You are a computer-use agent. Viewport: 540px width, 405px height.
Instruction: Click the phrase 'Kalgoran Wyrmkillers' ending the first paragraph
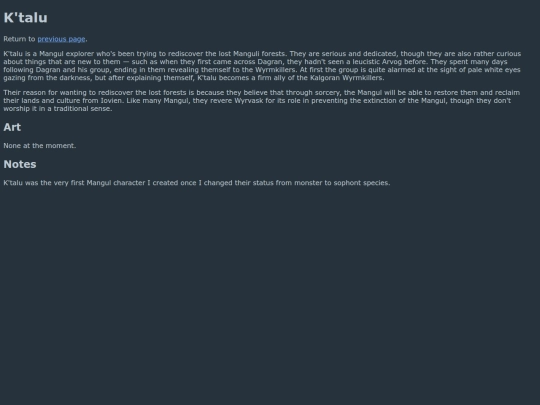(346, 78)
